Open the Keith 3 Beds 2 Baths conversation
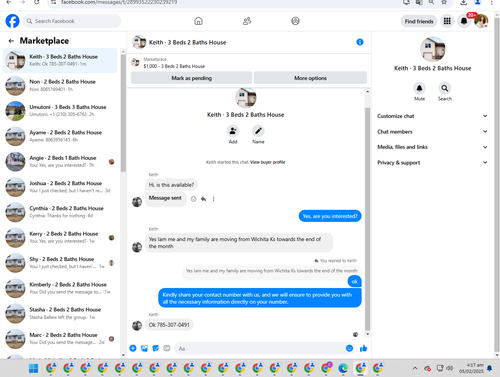This screenshot has height=377, width=500. point(60,60)
